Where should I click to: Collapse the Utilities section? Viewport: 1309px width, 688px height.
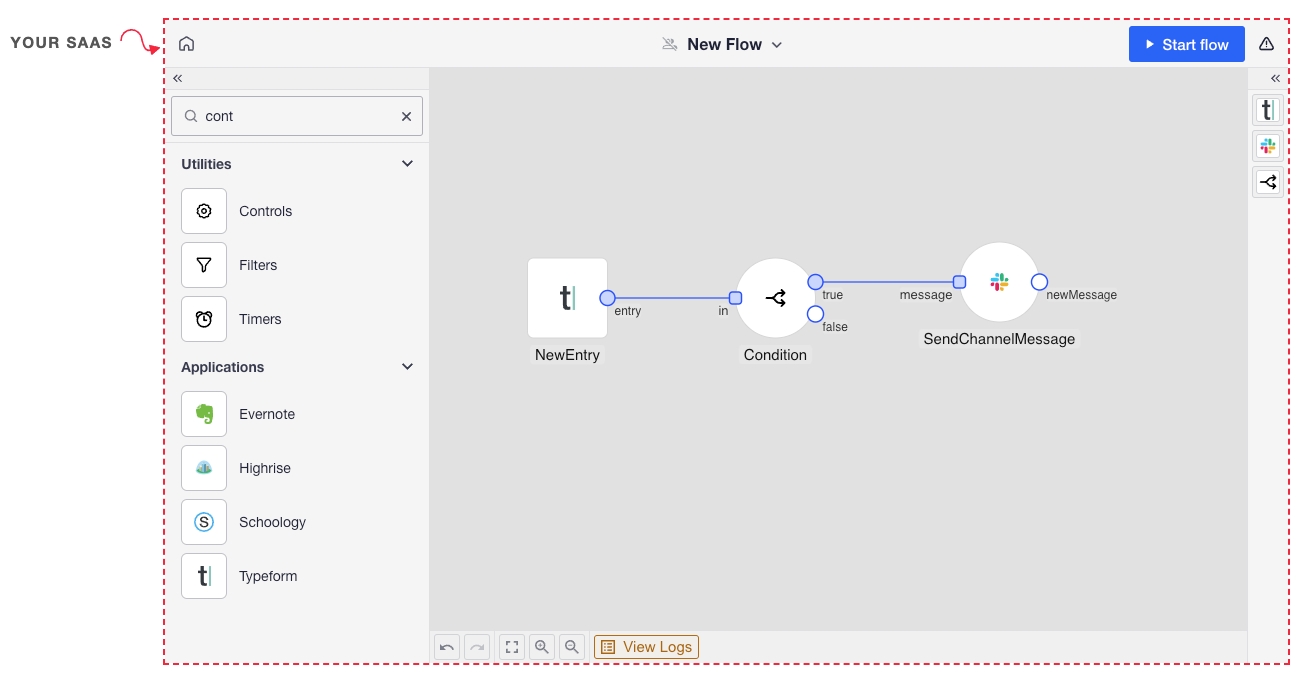pyautogui.click(x=407, y=164)
